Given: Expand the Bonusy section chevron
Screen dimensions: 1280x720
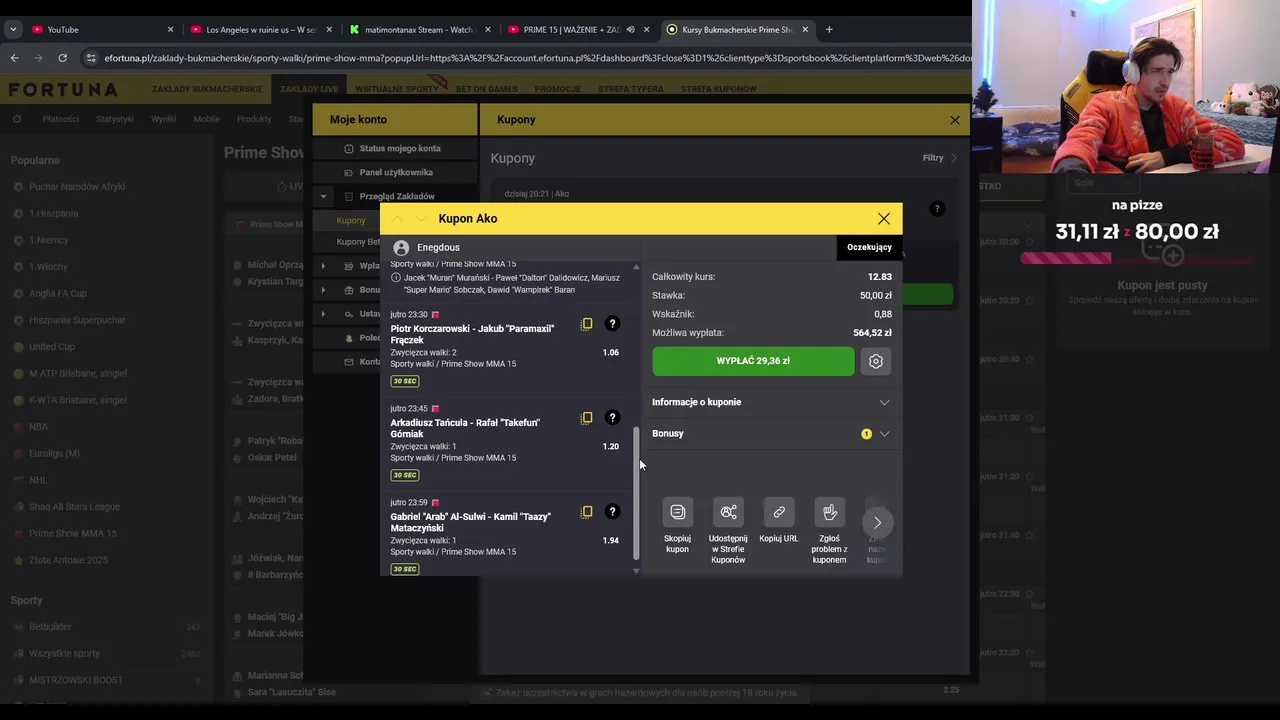Looking at the screenshot, I should coord(884,434).
